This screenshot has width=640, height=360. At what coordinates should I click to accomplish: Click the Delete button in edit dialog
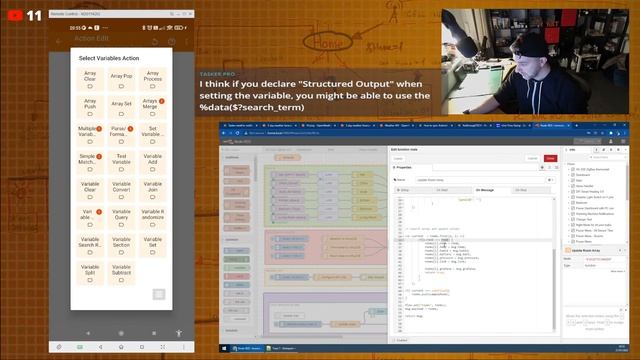tap(398, 158)
